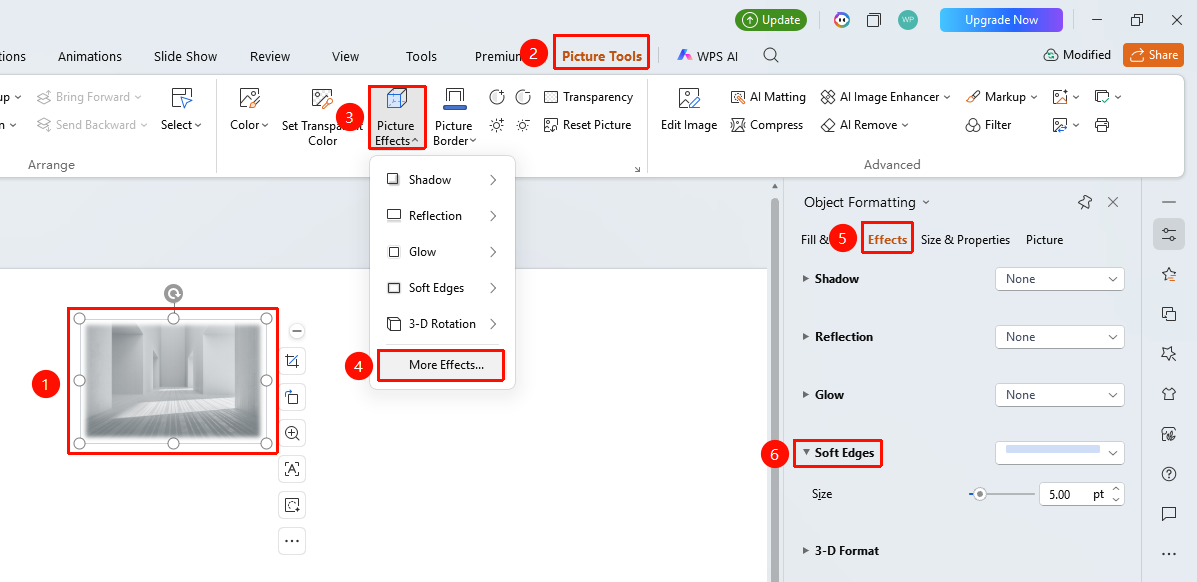
Task: Click the Filter tool
Action: 989,124
